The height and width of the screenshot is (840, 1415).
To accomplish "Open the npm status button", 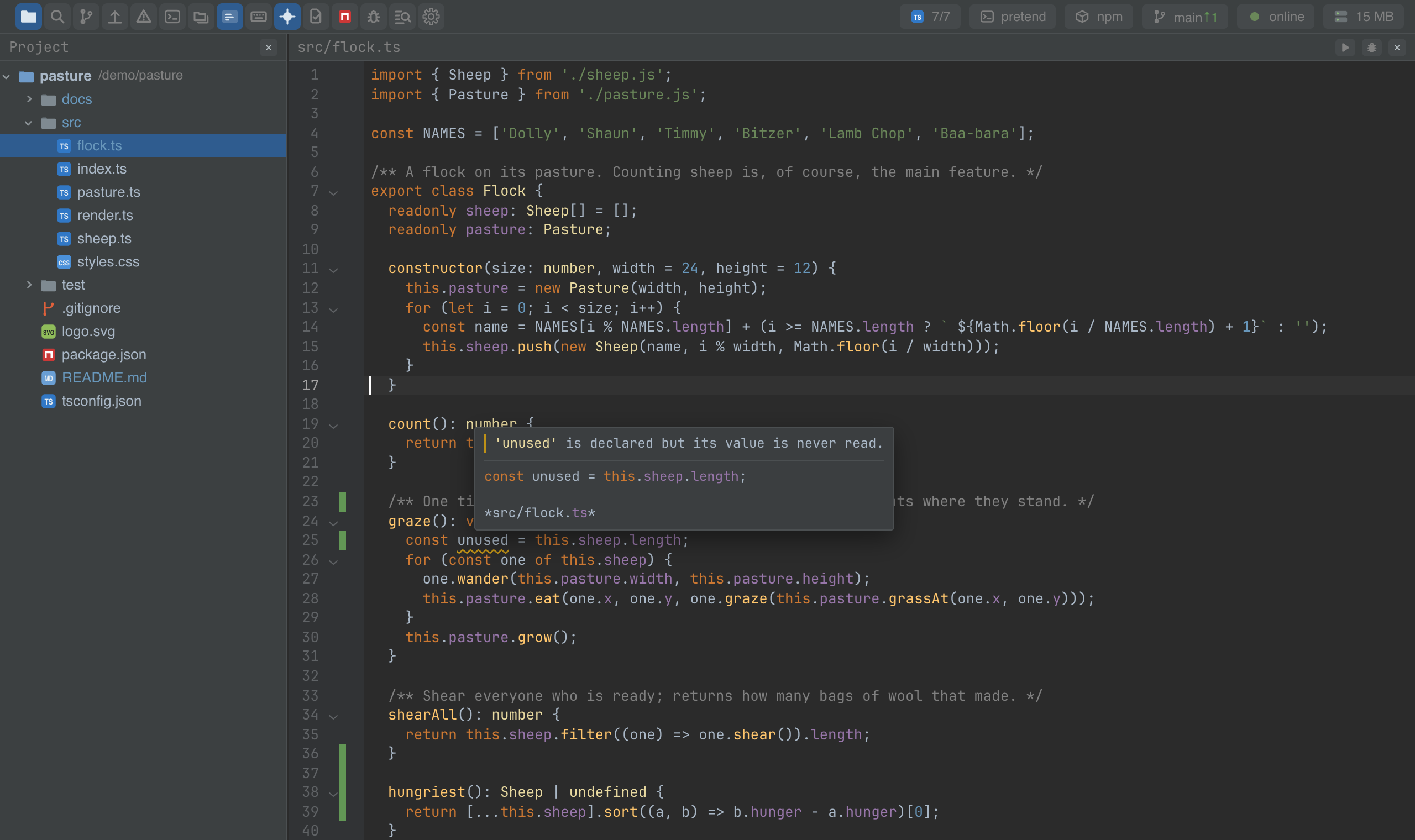I will coord(1099,17).
